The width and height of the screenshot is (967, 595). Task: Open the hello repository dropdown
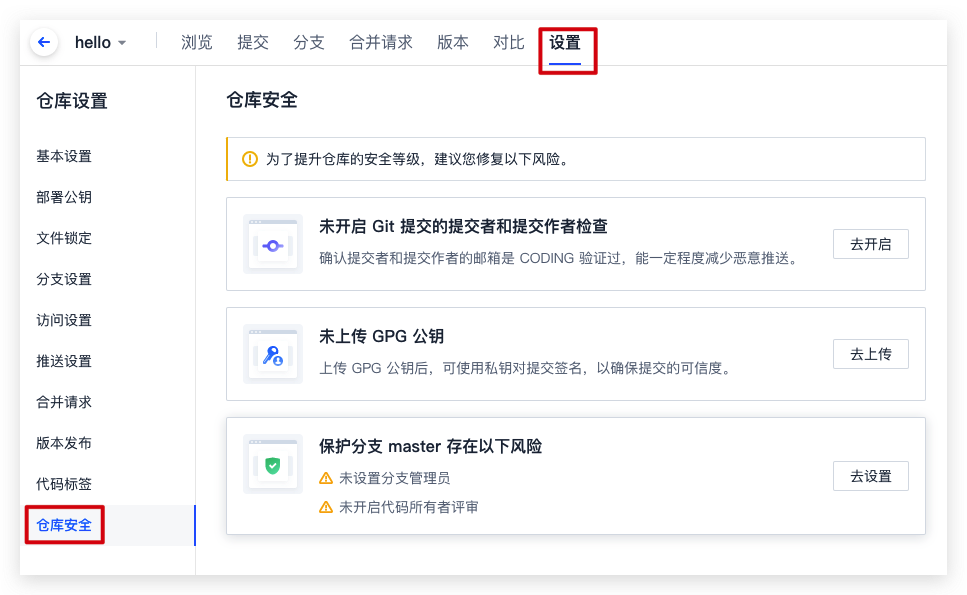pos(100,43)
